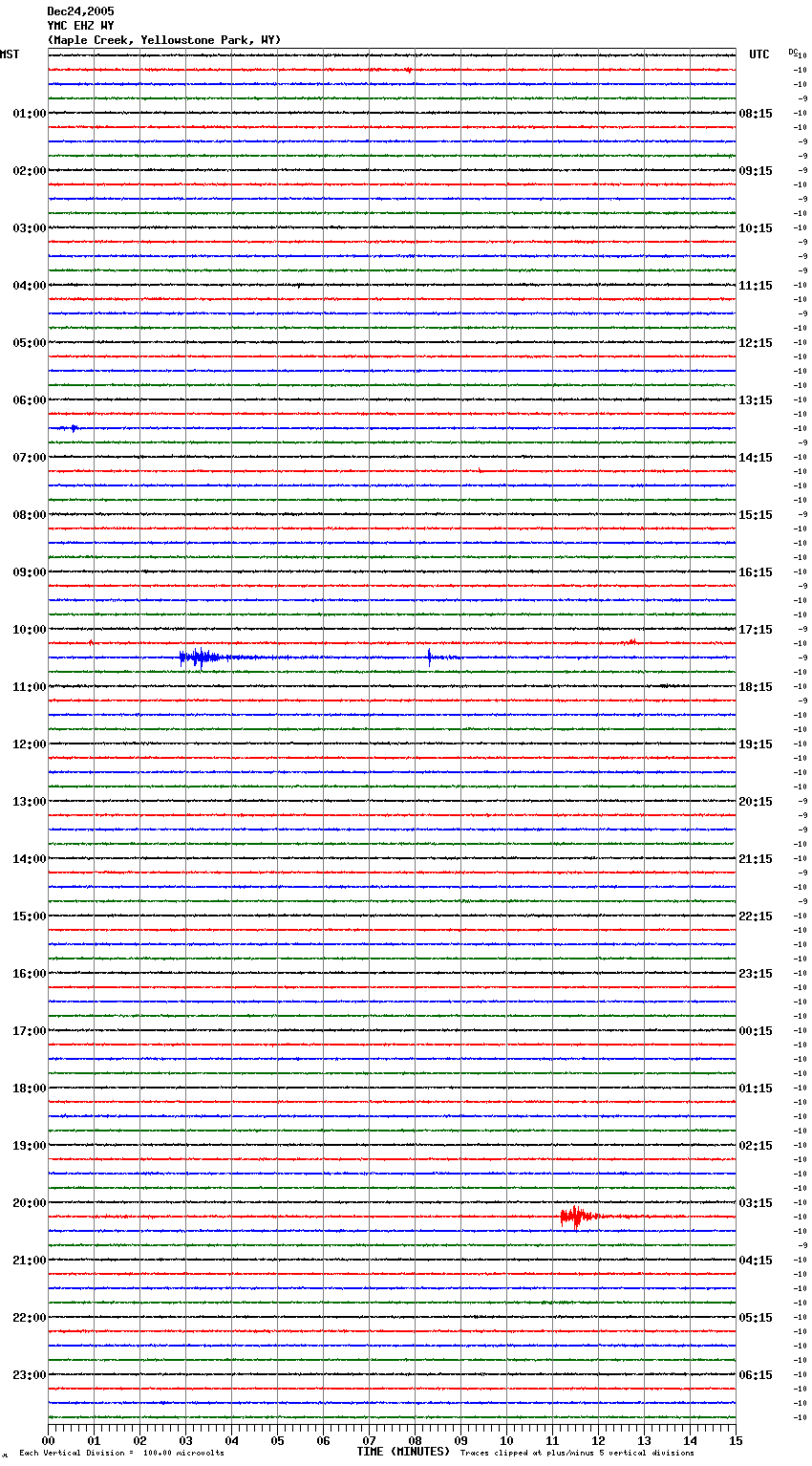Click the small red blip on the top 00:15 trace
The image size is (812, 1466).
(408, 70)
